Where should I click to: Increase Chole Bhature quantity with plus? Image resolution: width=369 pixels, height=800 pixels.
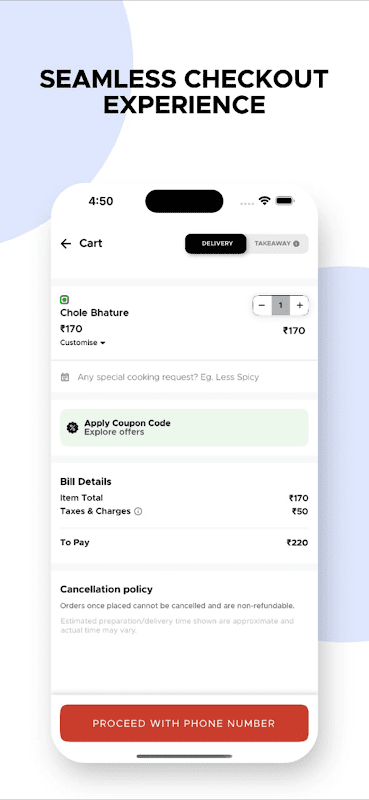[300, 306]
